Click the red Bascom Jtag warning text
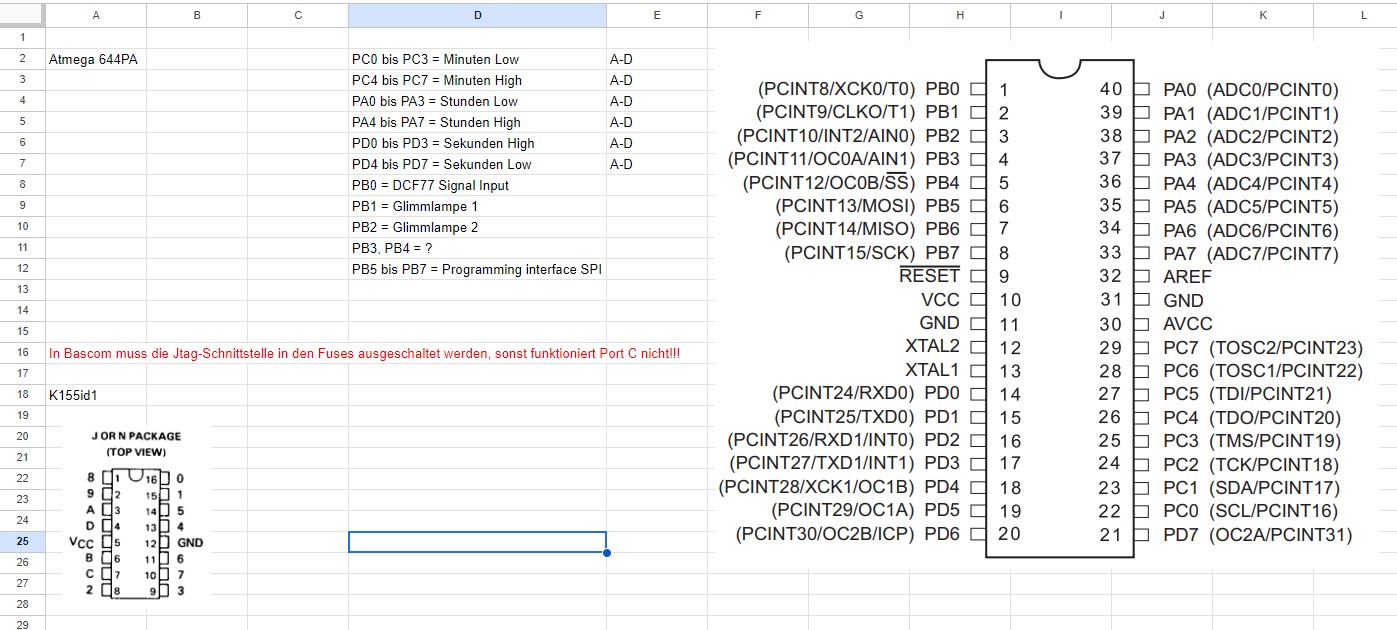 (364, 353)
